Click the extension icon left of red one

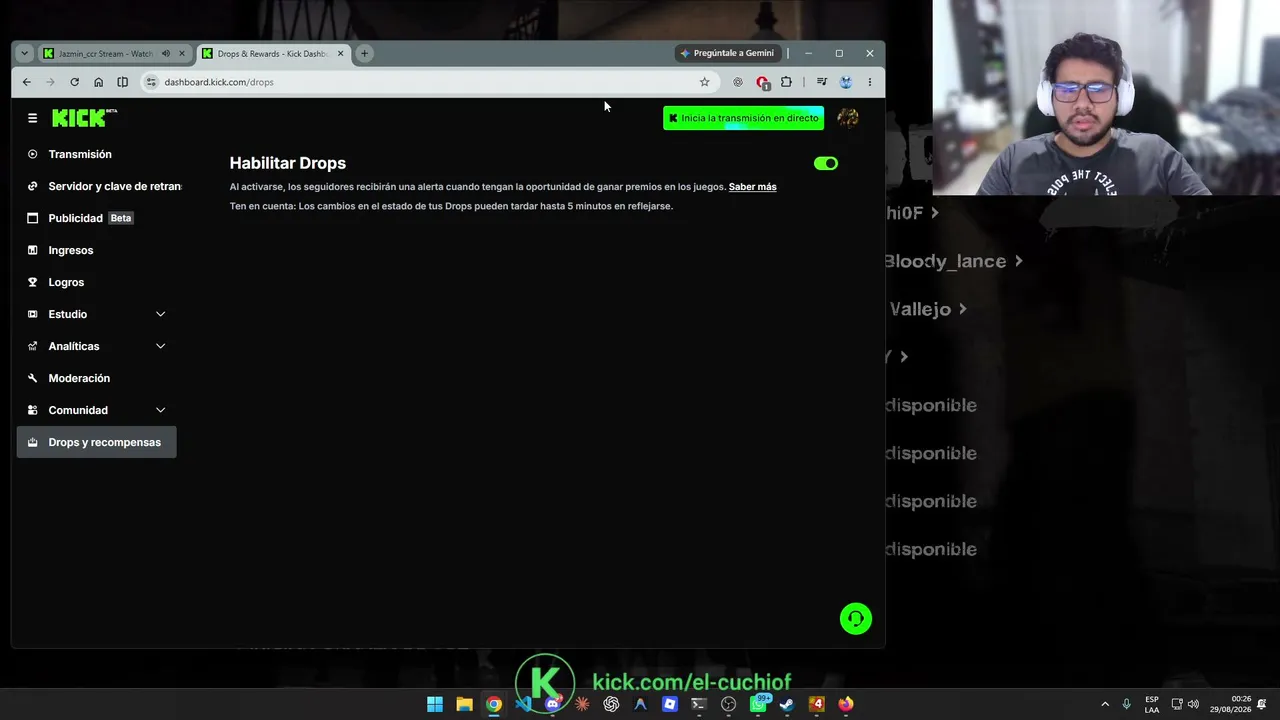(x=738, y=82)
